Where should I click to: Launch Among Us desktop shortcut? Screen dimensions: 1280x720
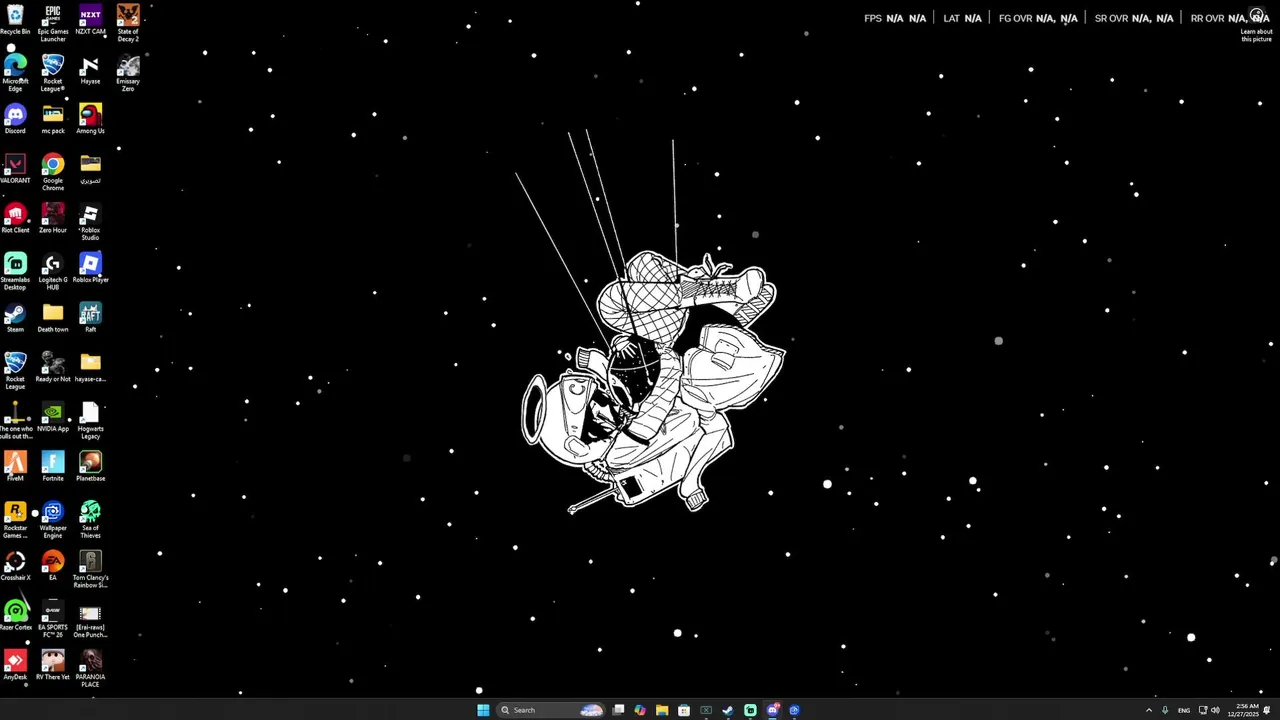(x=90, y=119)
